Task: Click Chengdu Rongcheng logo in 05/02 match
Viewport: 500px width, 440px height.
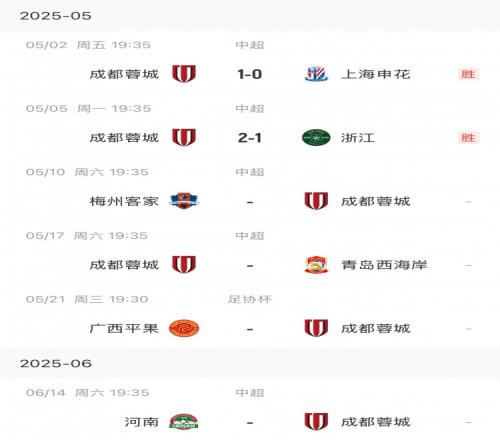Action: point(184,74)
